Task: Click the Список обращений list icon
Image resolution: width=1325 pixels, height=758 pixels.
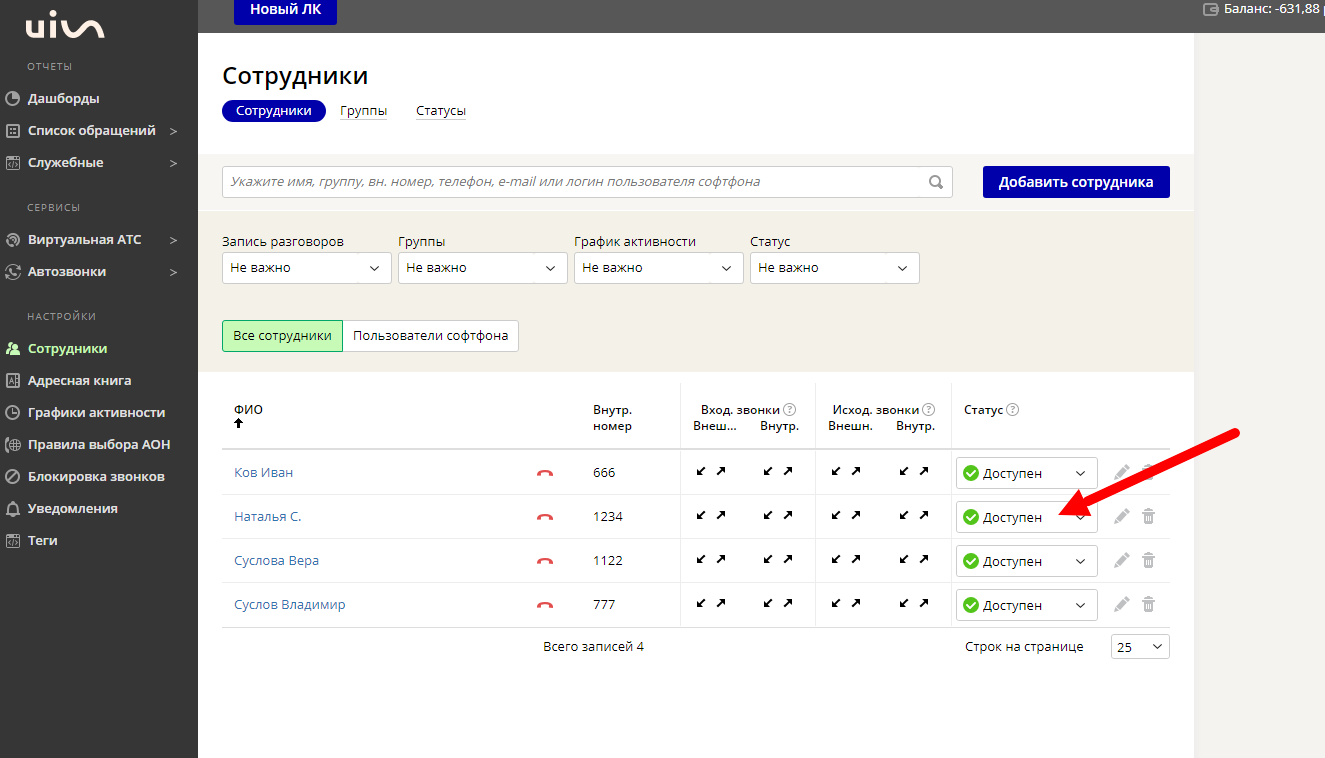Action: point(13,131)
